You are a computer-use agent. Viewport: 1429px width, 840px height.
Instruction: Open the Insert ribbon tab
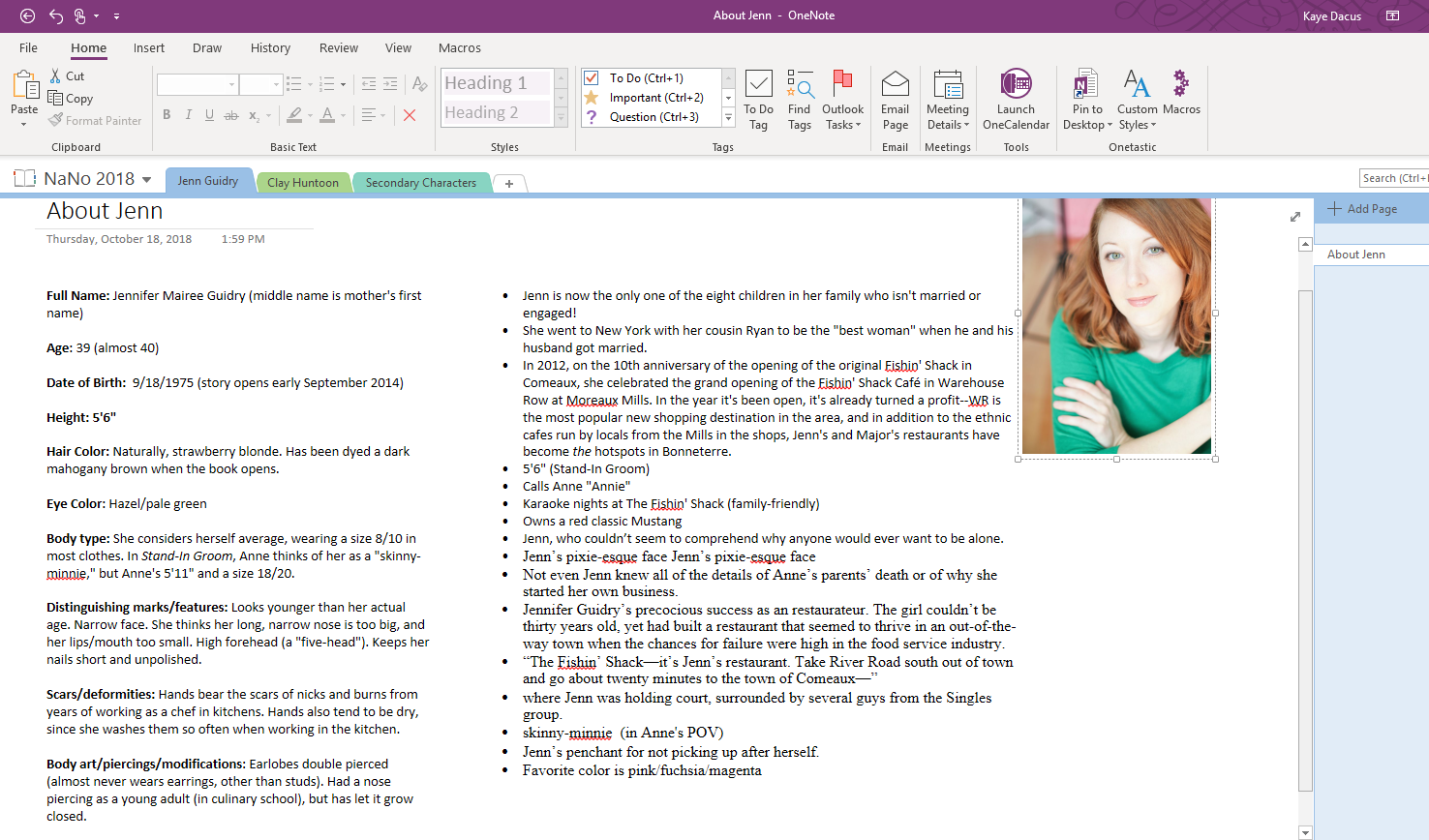pyautogui.click(x=148, y=48)
